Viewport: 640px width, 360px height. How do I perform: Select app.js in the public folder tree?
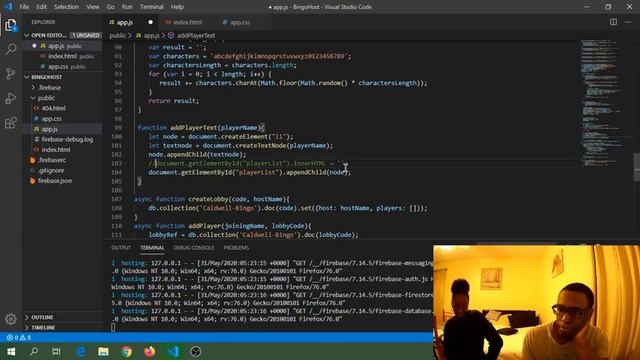49,129
